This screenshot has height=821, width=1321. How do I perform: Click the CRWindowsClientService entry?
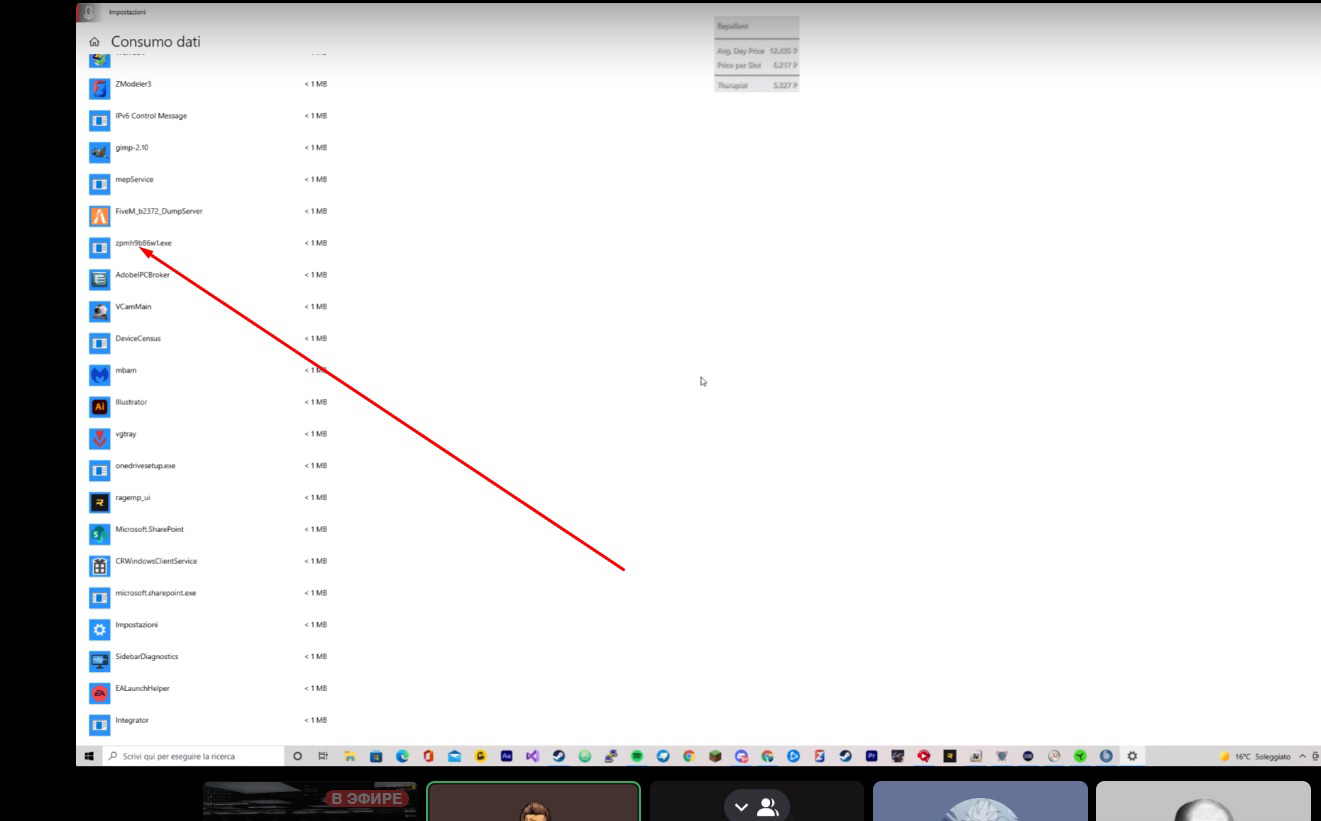[156, 561]
